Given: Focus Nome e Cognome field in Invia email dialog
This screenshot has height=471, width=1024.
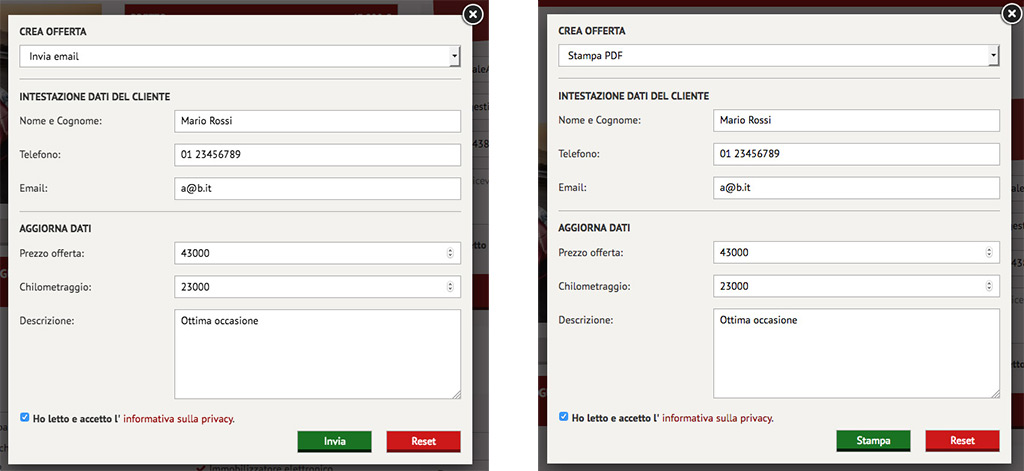Looking at the screenshot, I should pyautogui.click(x=316, y=121).
